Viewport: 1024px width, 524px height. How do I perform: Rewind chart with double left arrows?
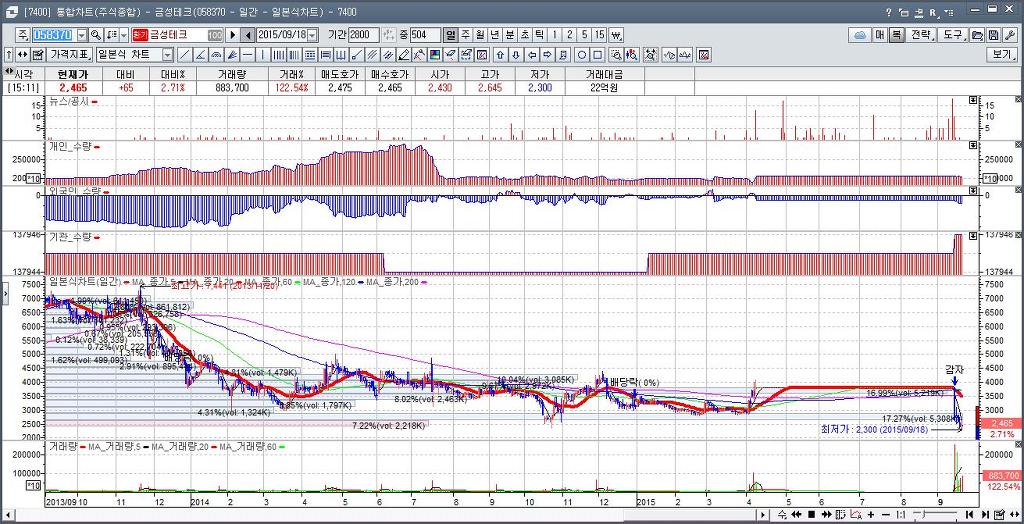tap(796, 514)
